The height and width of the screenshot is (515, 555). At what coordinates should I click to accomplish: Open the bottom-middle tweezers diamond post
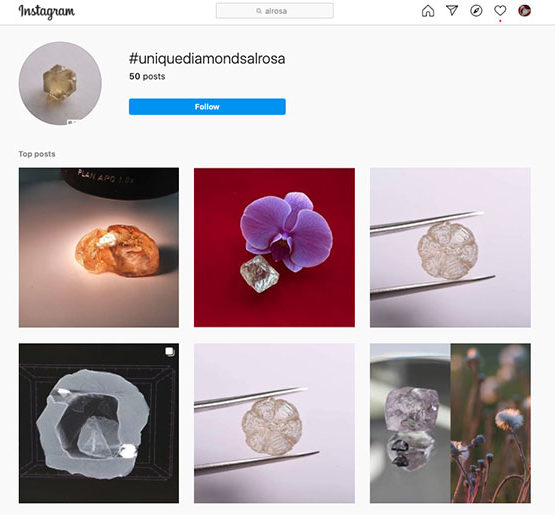coord(274,423)
